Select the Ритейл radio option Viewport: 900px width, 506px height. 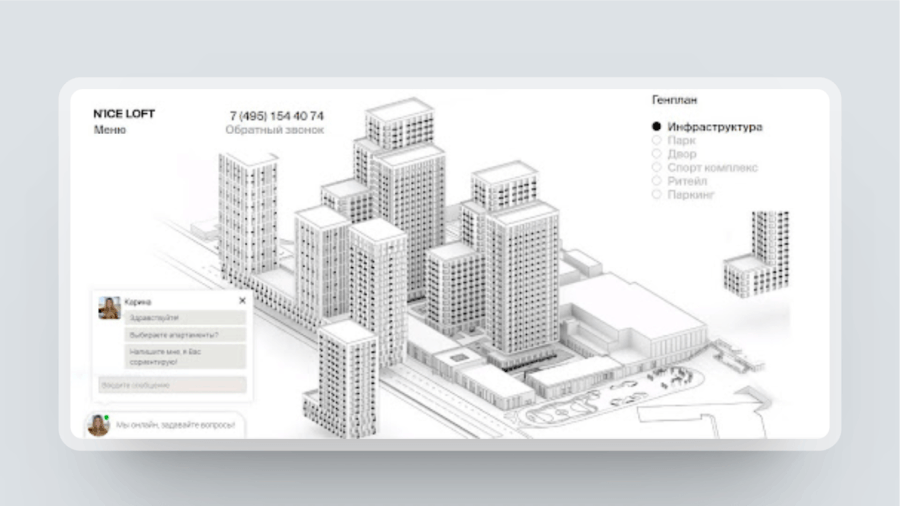(680, 181)
